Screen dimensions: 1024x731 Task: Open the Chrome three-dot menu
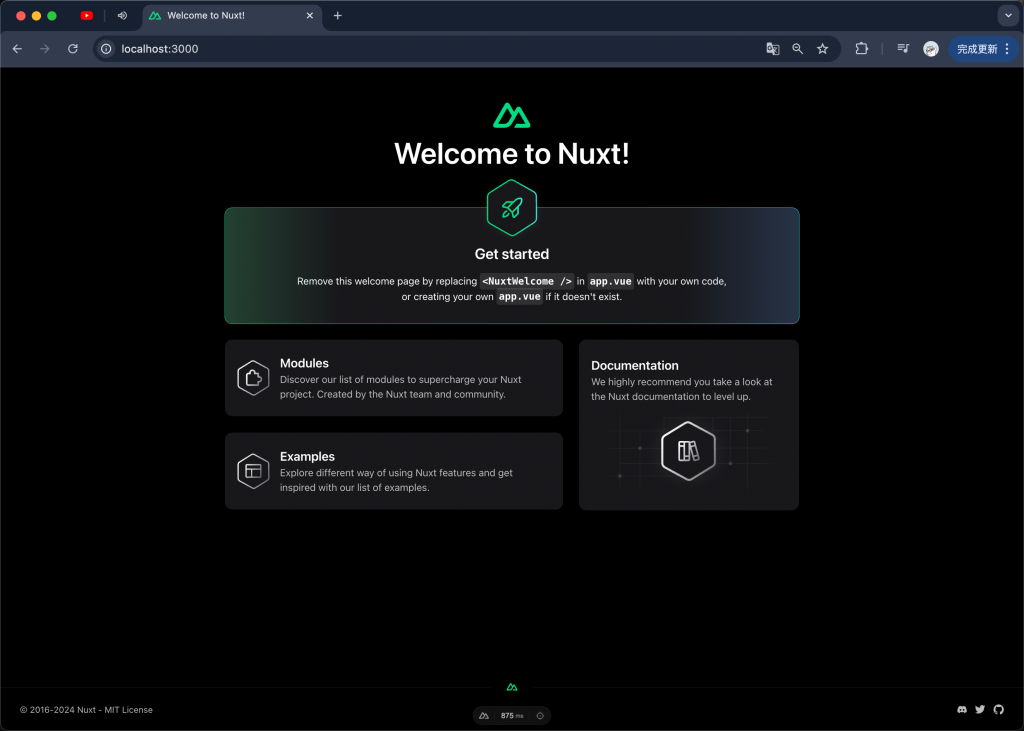click(1007, 49)
